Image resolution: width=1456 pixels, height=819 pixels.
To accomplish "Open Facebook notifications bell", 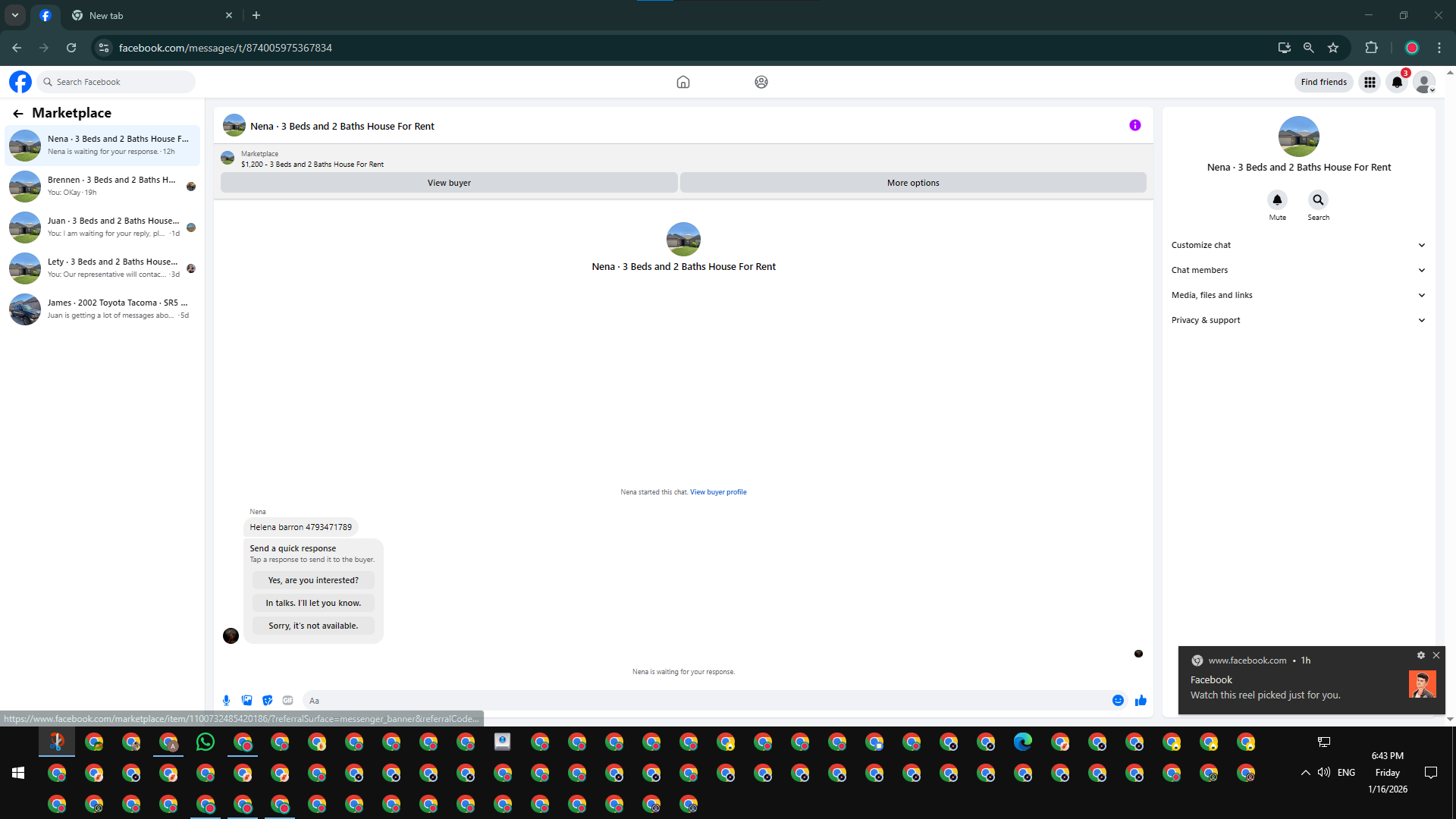I will [1397, 82].
